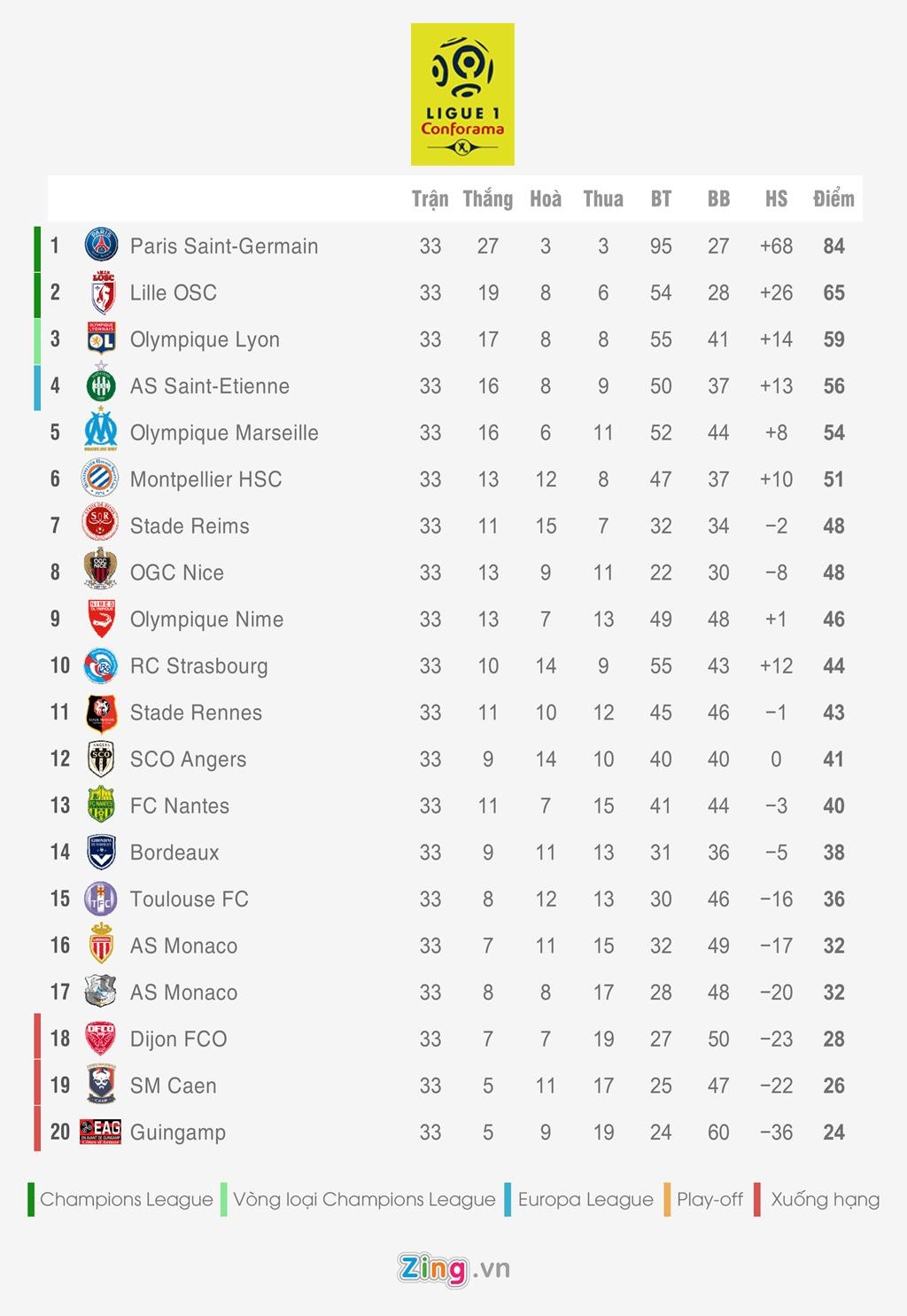The image size is (907, 1316).
Task: Click the Guingamp EAG club crest
Action: coord(101,1132)
